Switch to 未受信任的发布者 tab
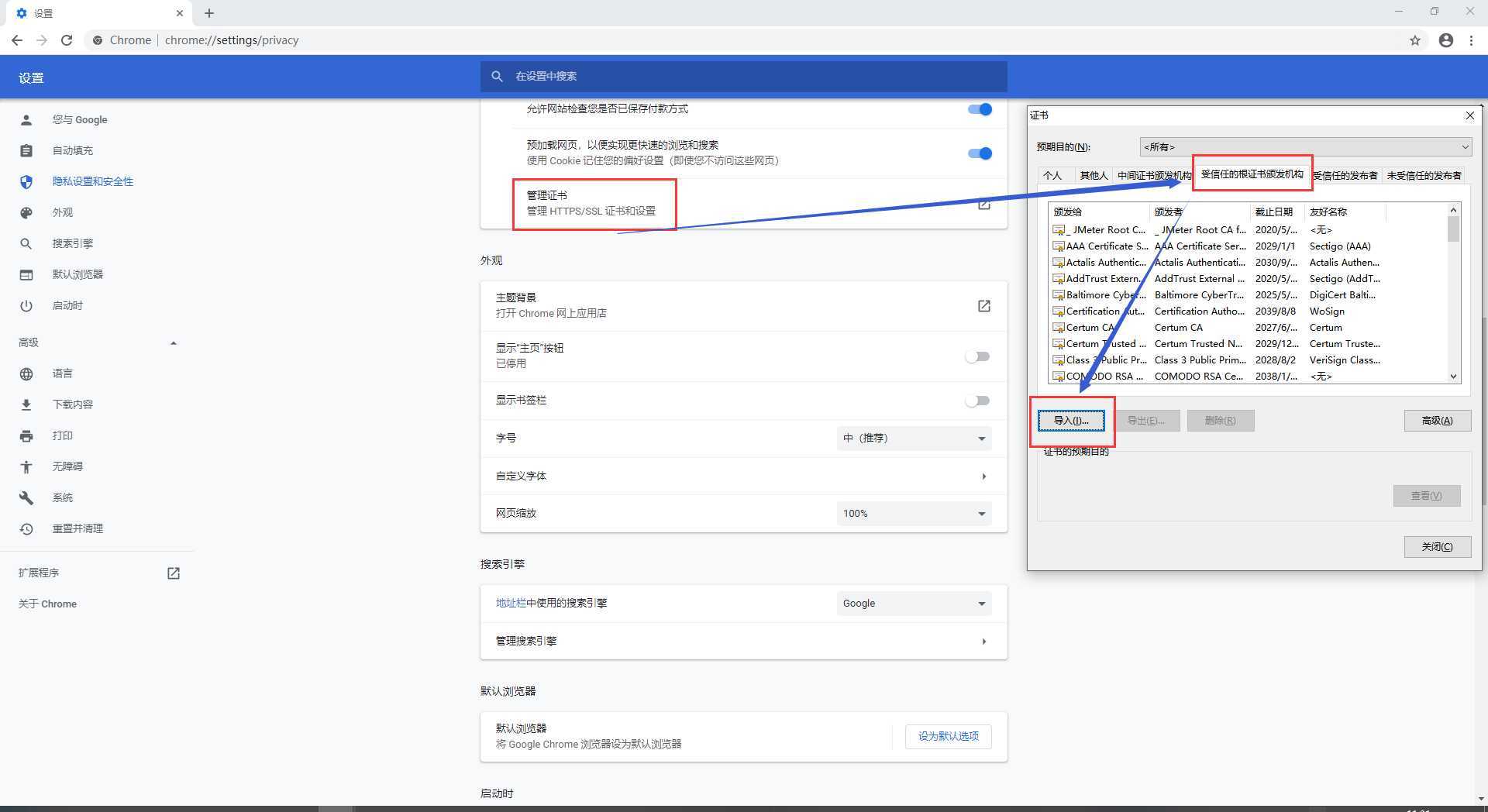This screenshot has width=1488, height=812. pos(1424,176)
